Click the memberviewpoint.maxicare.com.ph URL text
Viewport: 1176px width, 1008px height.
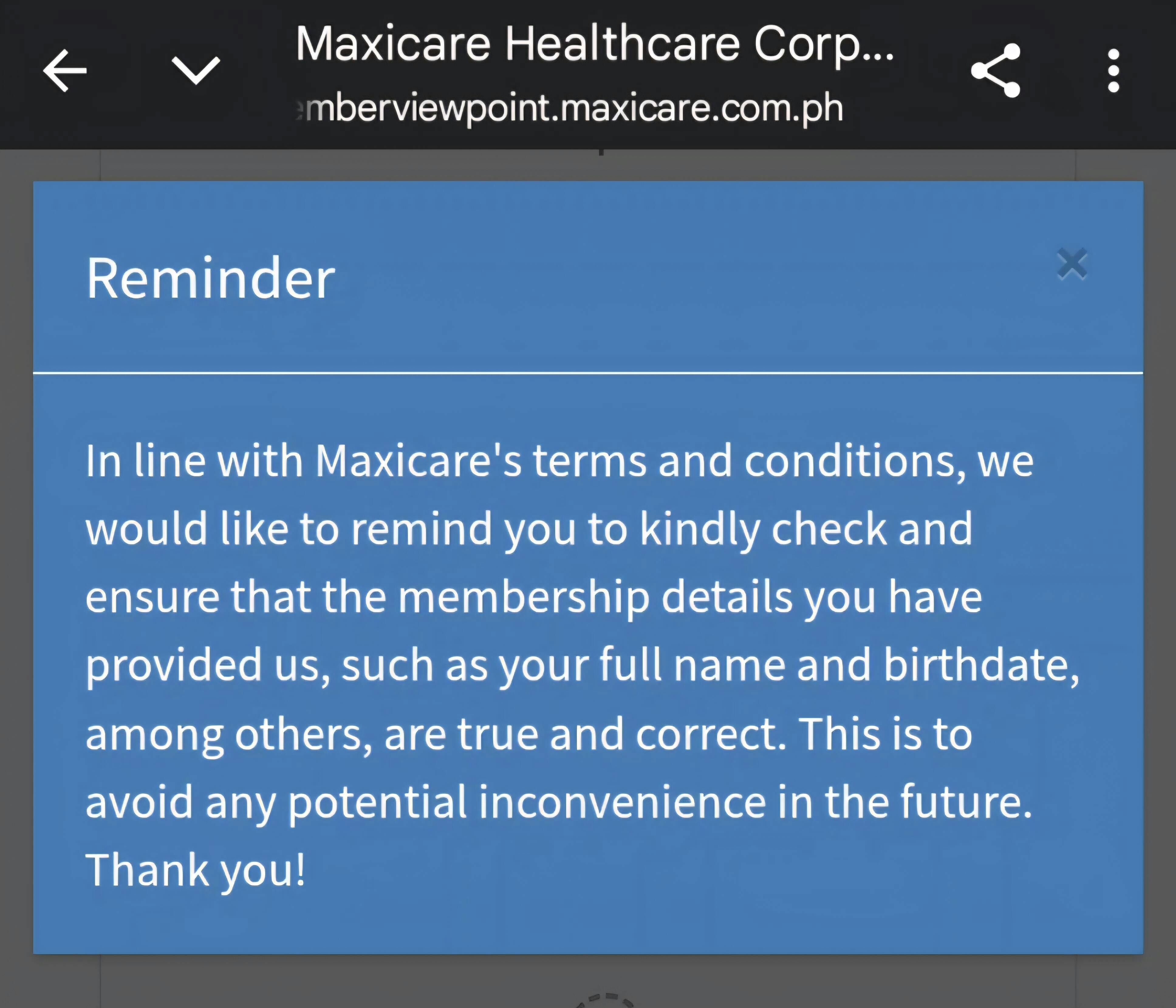[570, 108]
